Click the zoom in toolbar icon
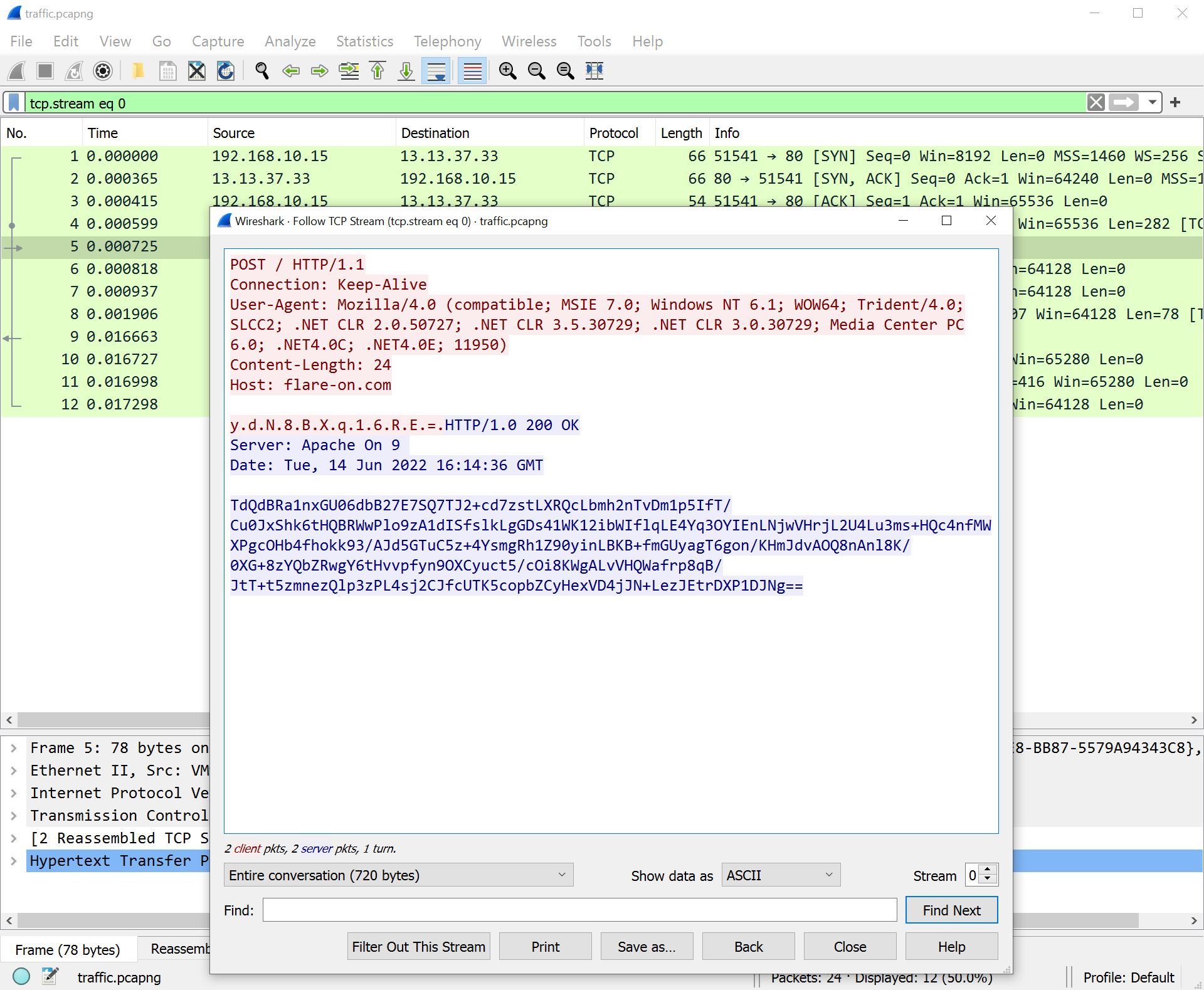Screen dimensions: 1204x990 (x=507, y=71)
